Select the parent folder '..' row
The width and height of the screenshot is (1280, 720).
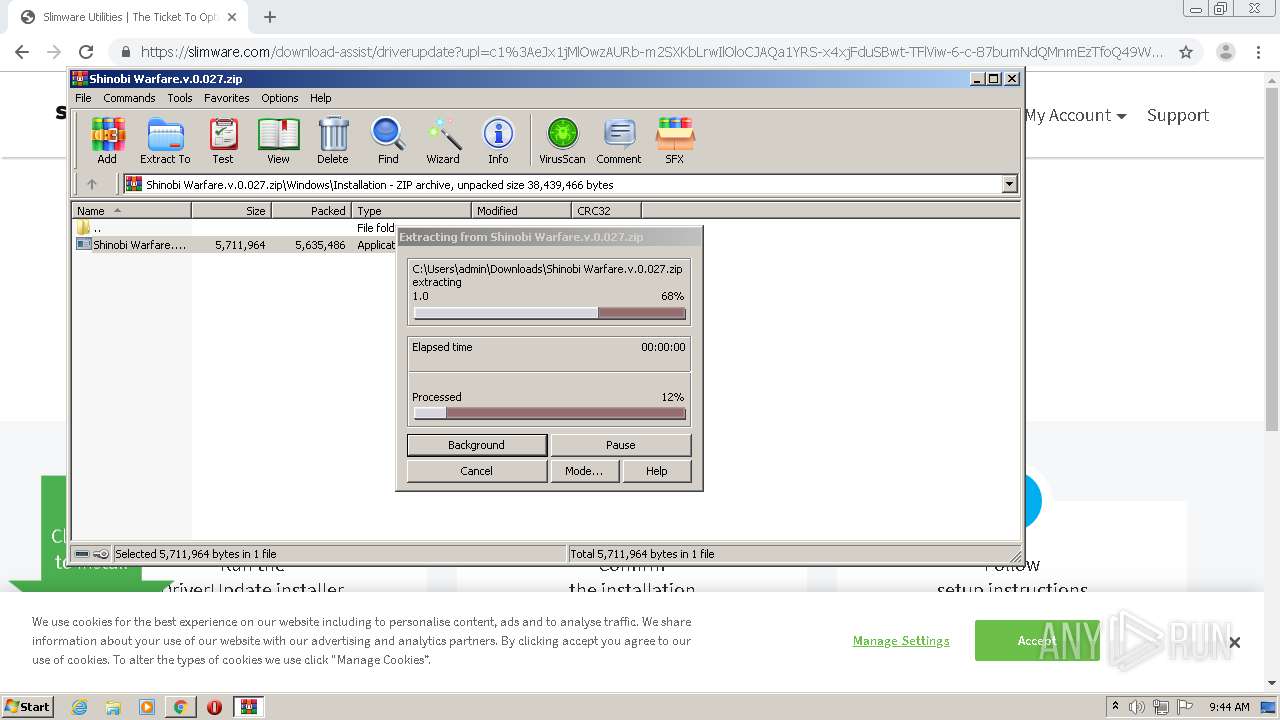point(235,228)
